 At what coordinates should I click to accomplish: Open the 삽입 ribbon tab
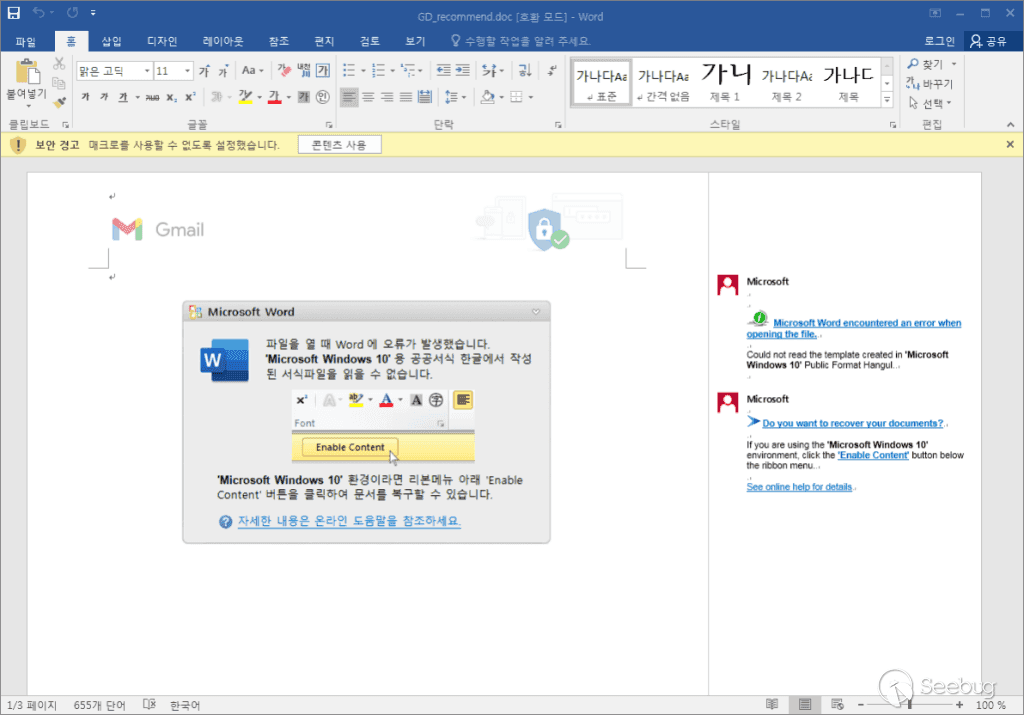click(x=111, y=41)
